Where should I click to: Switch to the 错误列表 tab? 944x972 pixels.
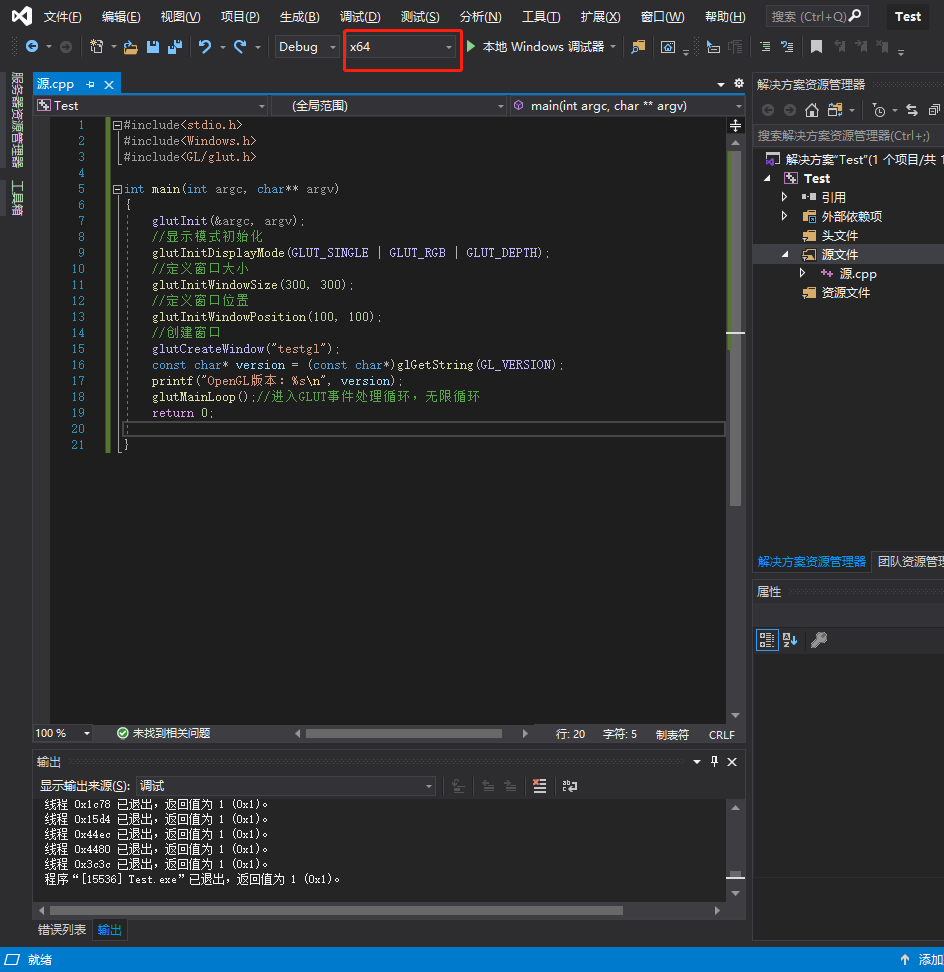pos(62,930)
